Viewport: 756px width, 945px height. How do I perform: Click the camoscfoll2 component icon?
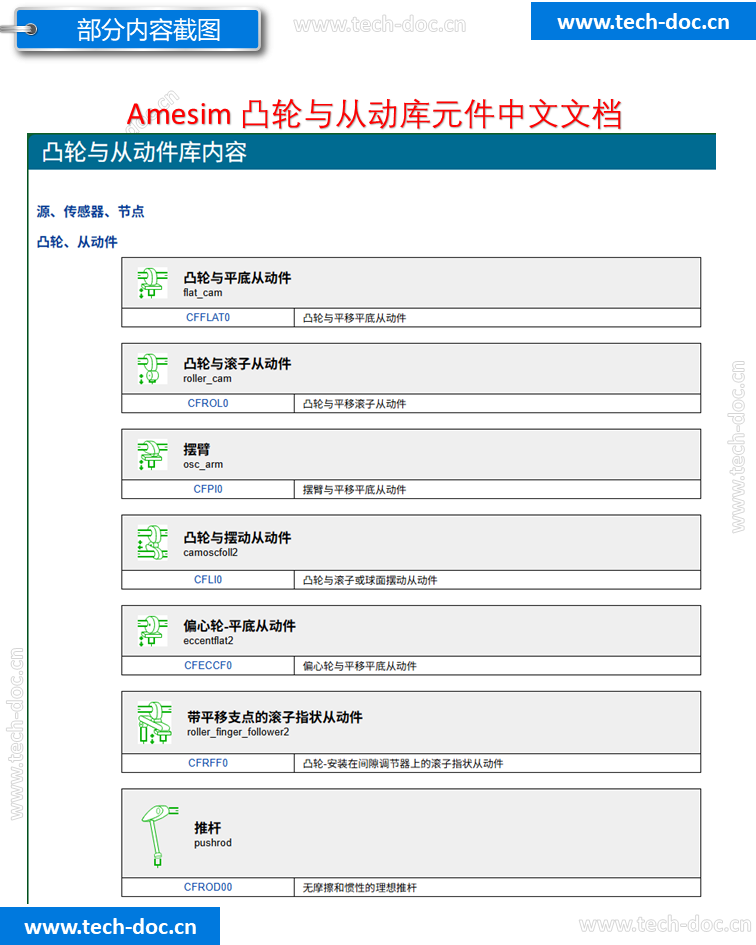[x=153, y=542]
